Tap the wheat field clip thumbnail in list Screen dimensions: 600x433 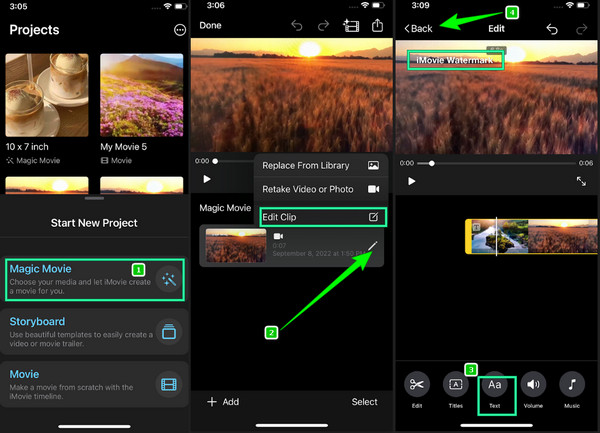[x=236, y=246]
